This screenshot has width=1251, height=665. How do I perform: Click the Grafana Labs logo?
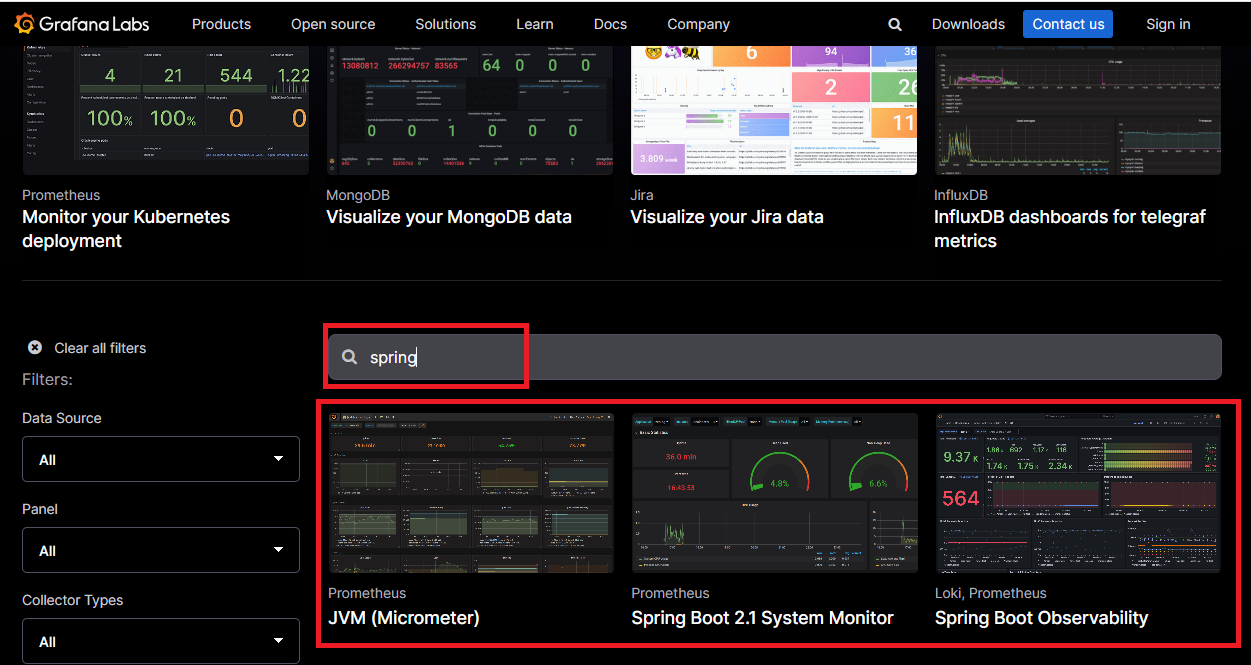click(x=81, y=23)
